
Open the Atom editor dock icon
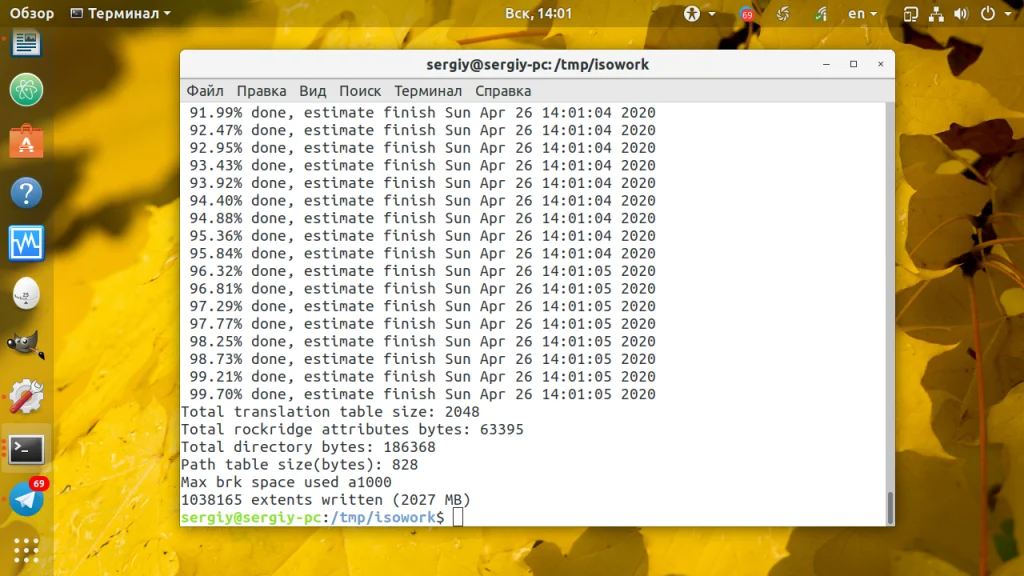[26, 89]
